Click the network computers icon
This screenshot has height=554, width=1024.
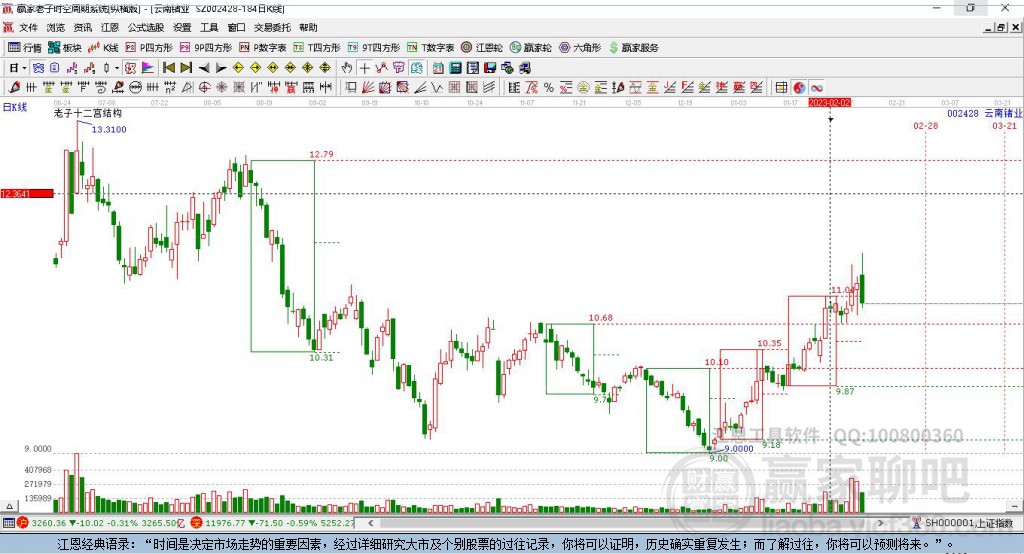(x=508, y=68)
